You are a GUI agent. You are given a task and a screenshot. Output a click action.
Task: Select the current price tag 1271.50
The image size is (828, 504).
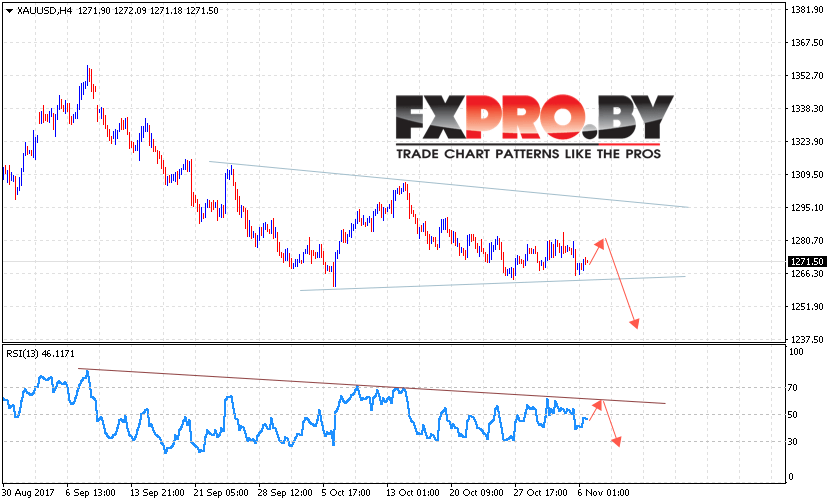pyautogui.click(x=806, y=262)
